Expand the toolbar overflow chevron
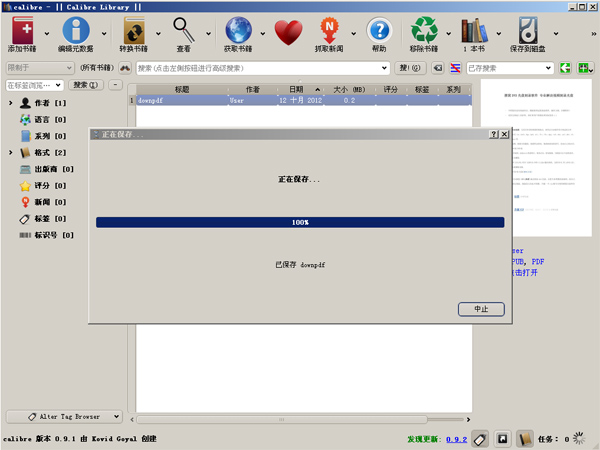Screen dimensions: 600x450 (x=593, y=34)
